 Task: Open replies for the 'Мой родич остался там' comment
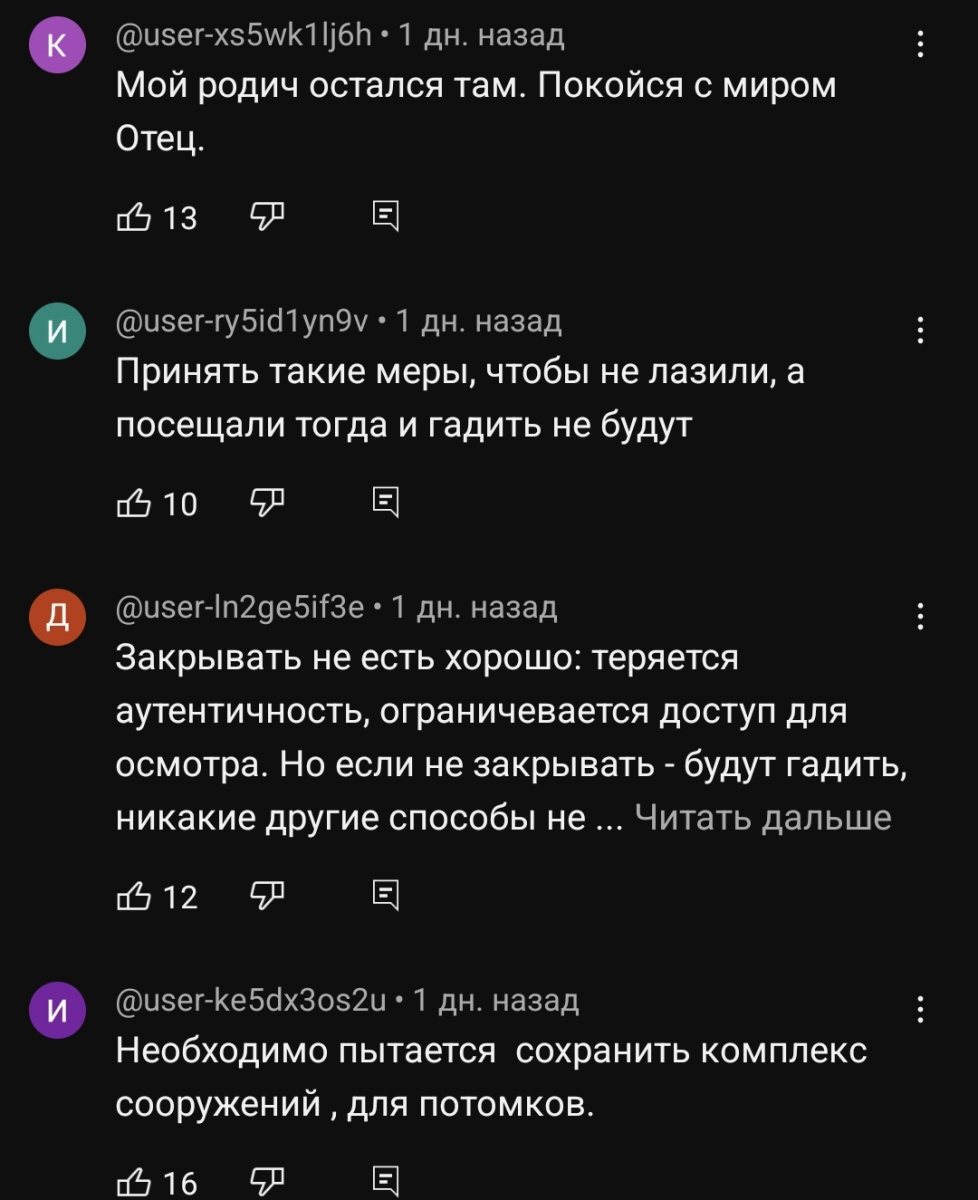(385, 216)
